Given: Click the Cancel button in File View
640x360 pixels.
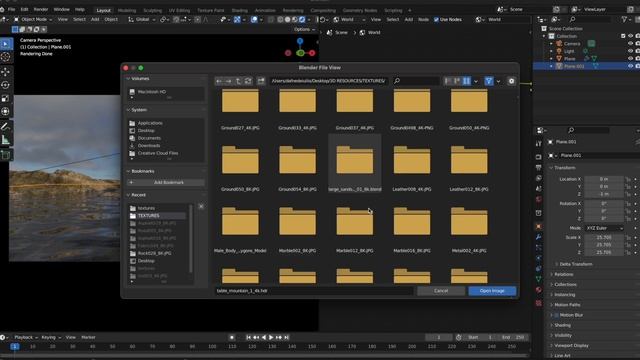Looking at the screenshot, I should pyautogui.click(x=441, y=291).
